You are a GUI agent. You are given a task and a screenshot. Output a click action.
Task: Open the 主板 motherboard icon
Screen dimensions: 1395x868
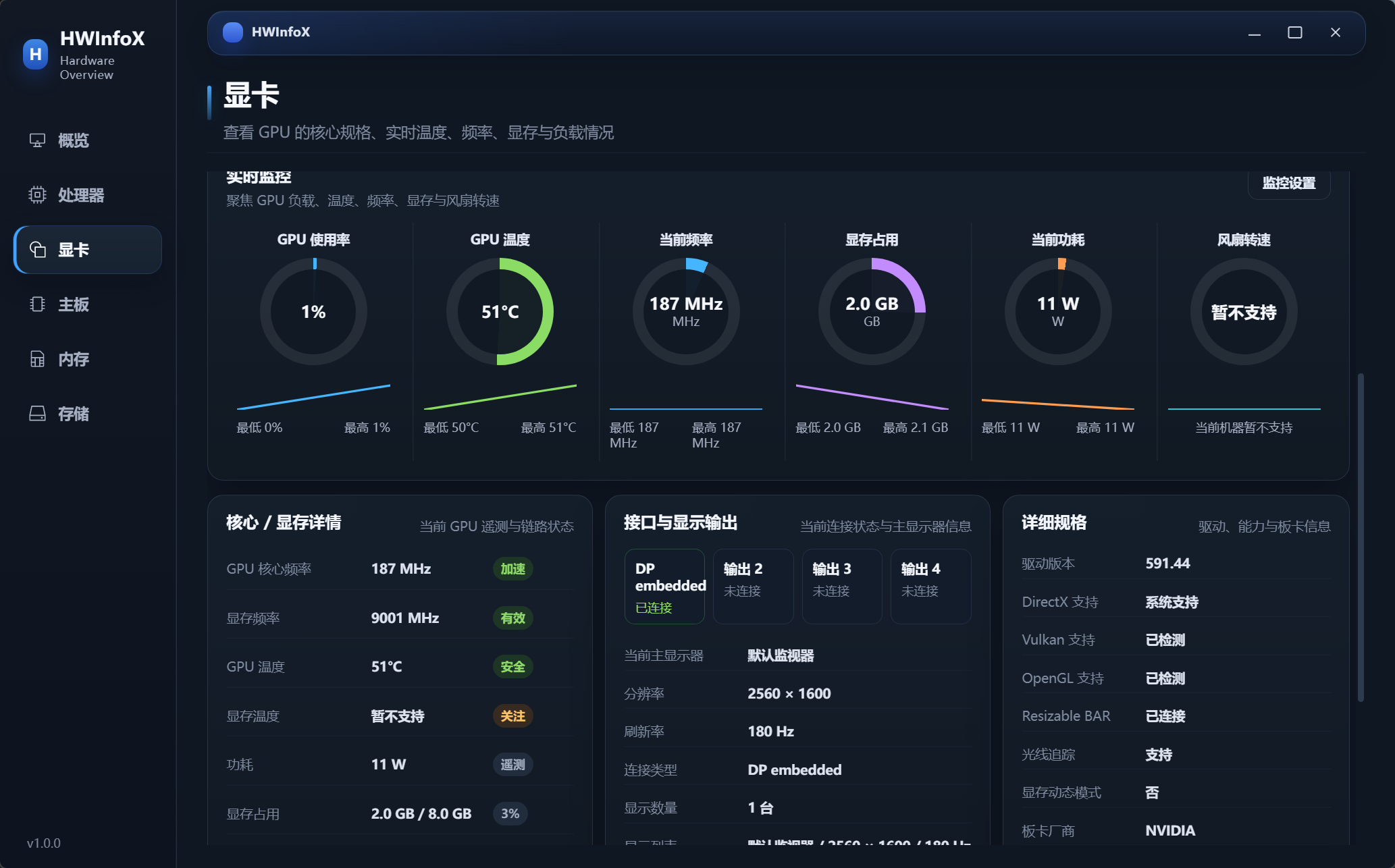point(37,304)
